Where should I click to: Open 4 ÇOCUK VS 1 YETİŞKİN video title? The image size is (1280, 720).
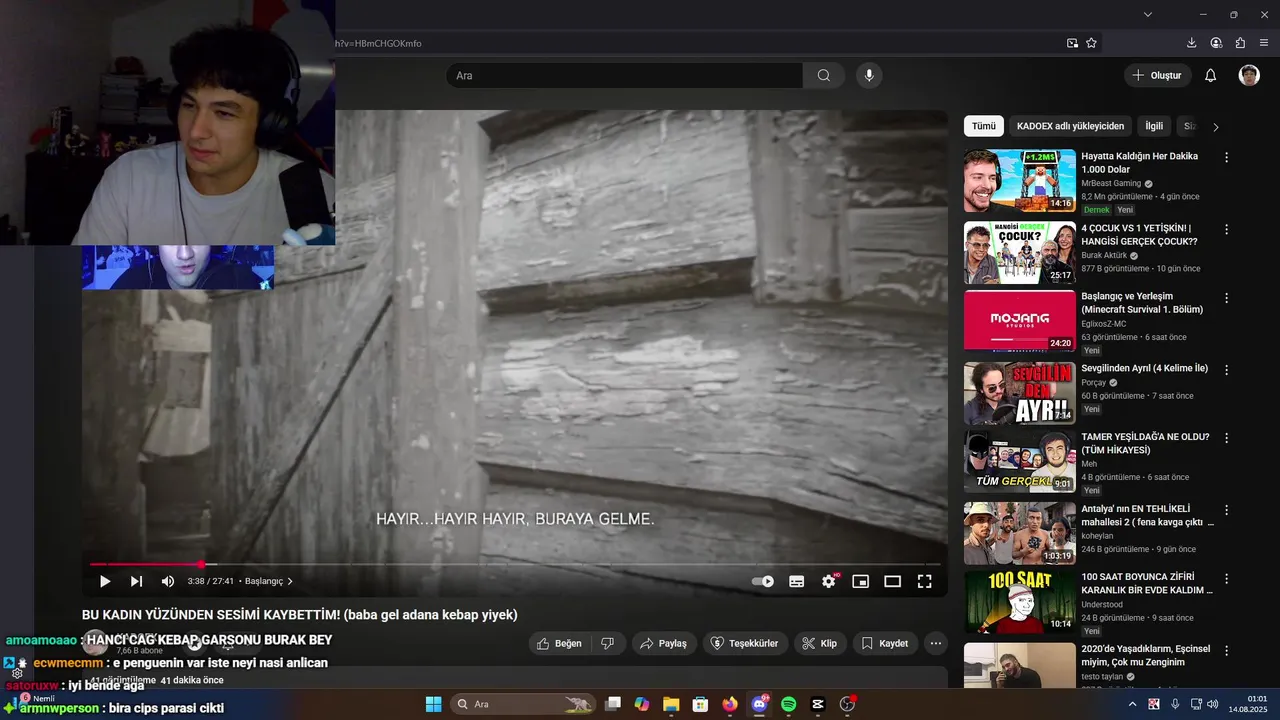click(x=1139, y=235)
